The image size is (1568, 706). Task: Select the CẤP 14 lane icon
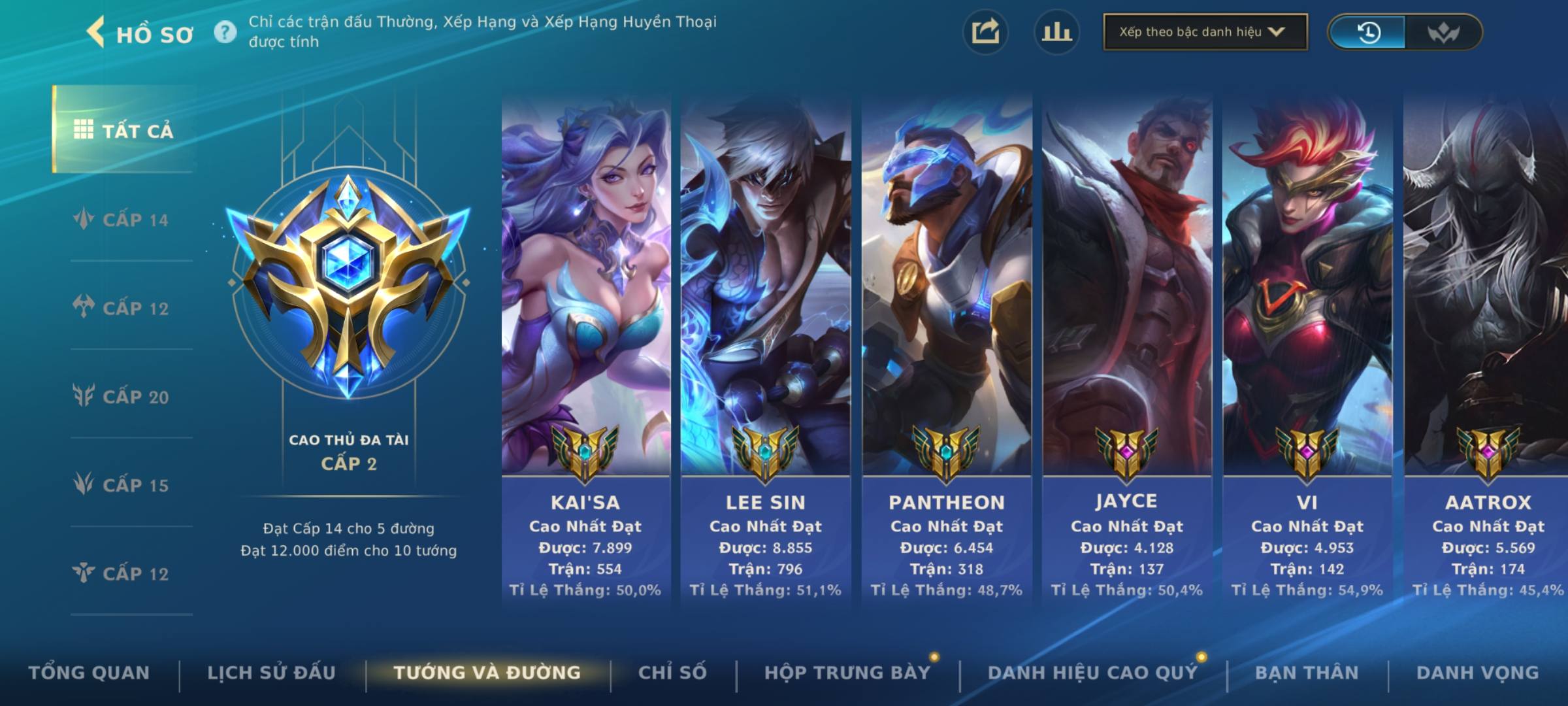[84, 219]
